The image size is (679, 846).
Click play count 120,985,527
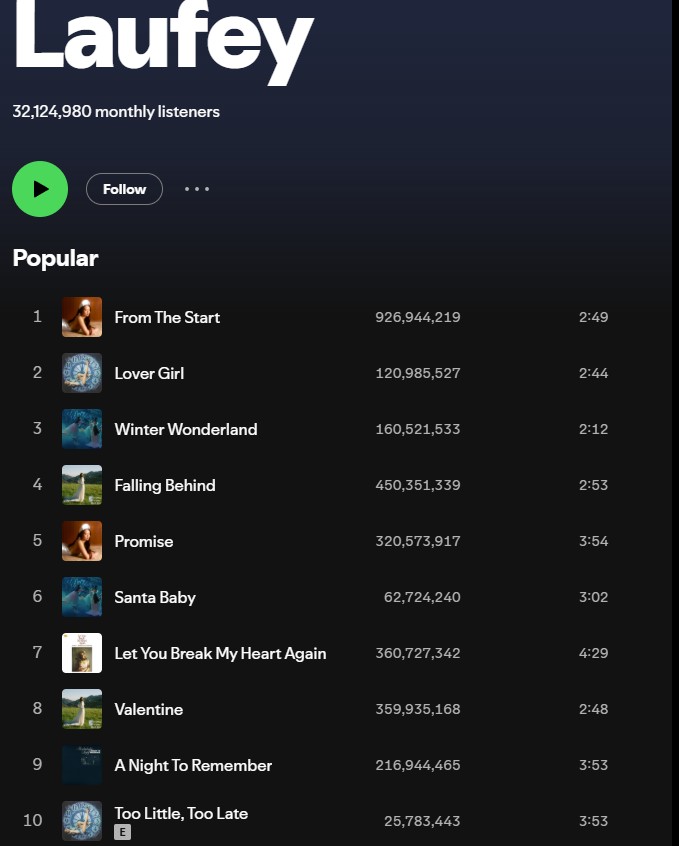(418, 373)
